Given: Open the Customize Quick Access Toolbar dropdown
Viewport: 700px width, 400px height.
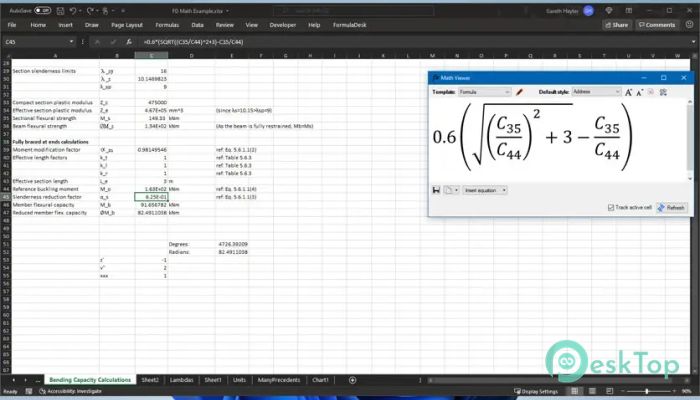Looking at the screenshot, I should (x=123, y=11).
